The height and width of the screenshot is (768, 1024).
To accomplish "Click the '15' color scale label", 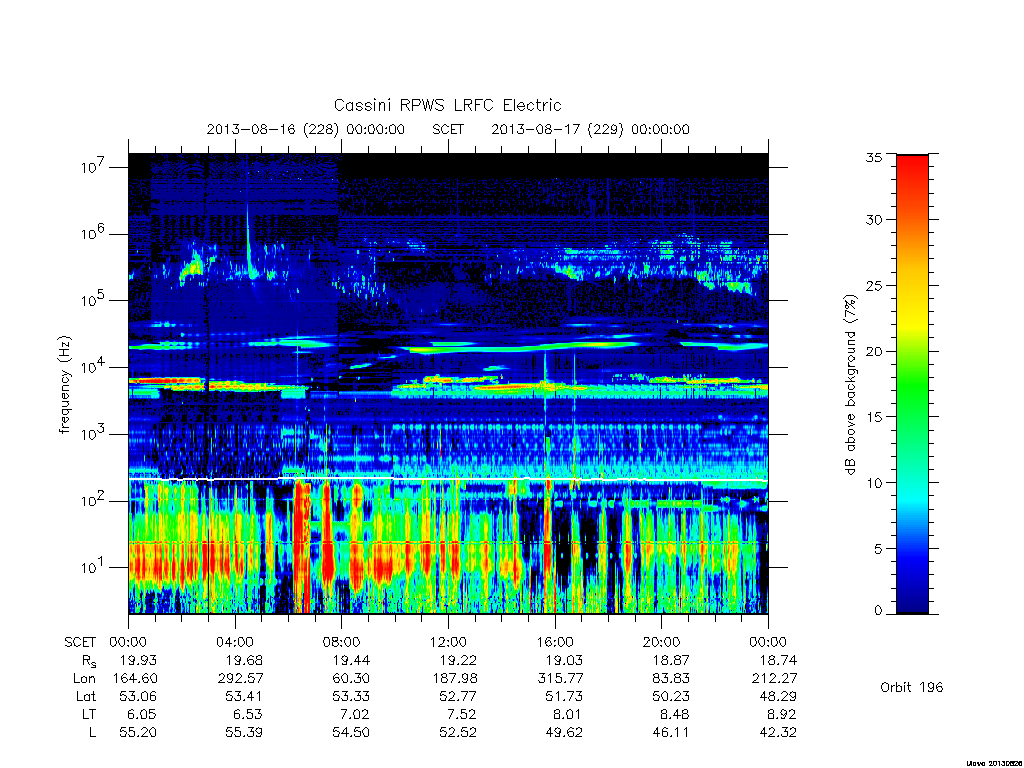I will pos(874,417).
